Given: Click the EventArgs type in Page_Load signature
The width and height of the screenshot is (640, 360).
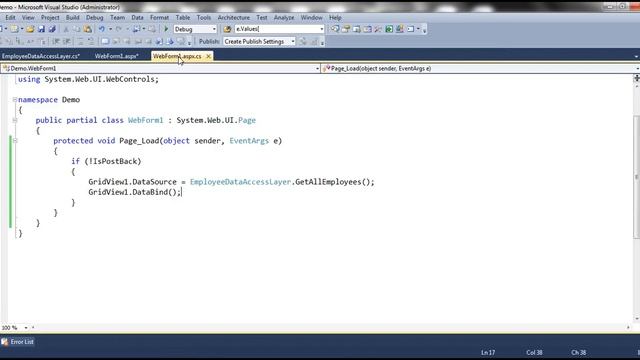Looking at the screenshot, I should coord(249,141).
